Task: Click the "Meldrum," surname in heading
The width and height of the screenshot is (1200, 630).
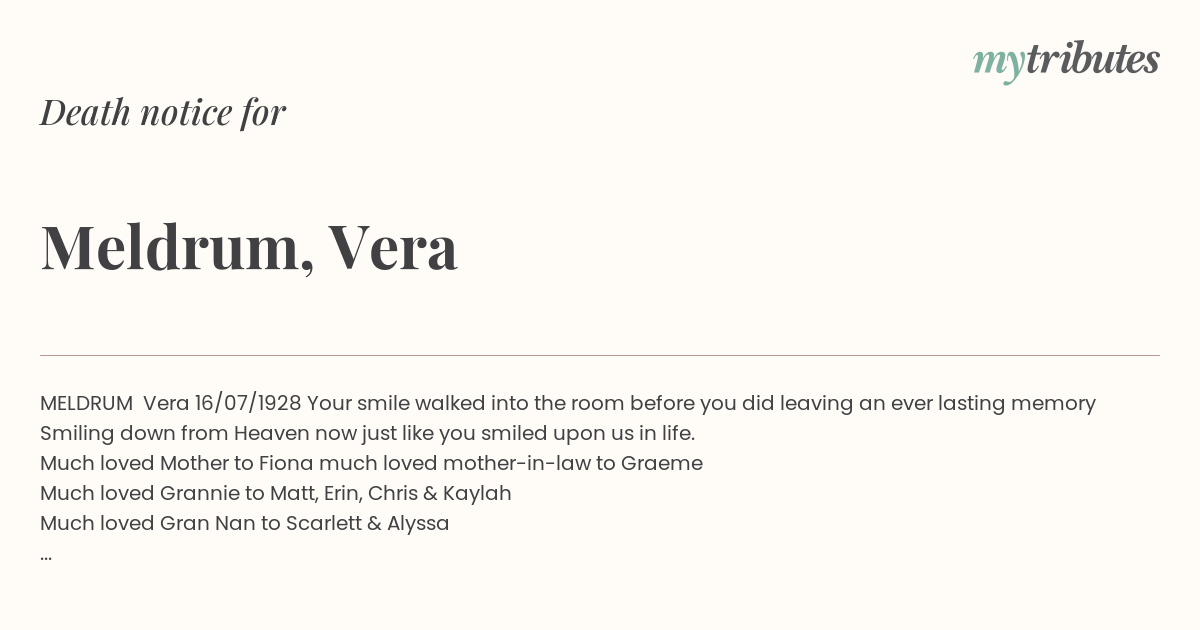Action: pos(176,247)
